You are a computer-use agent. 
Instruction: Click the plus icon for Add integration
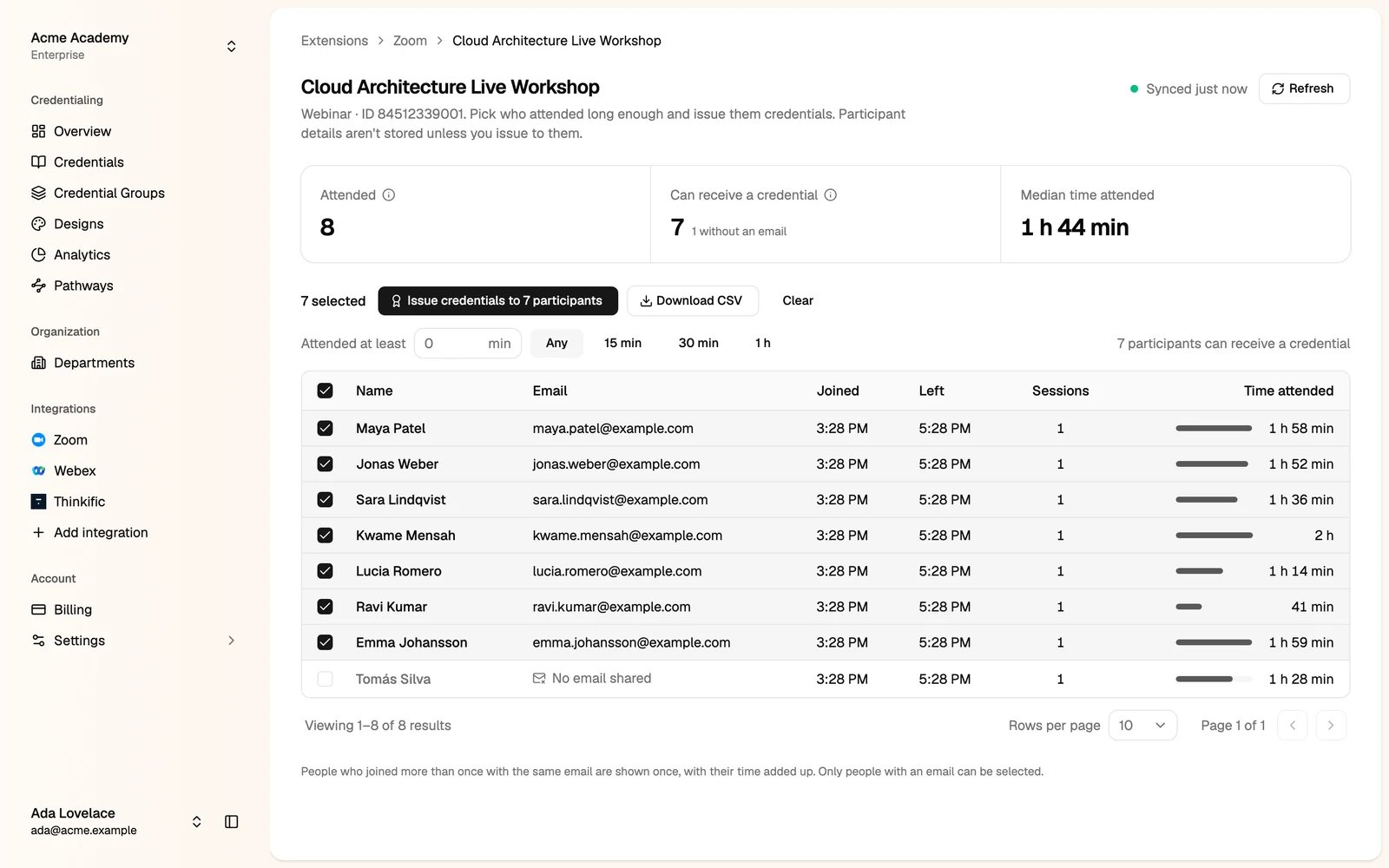(x=38, y=532)
